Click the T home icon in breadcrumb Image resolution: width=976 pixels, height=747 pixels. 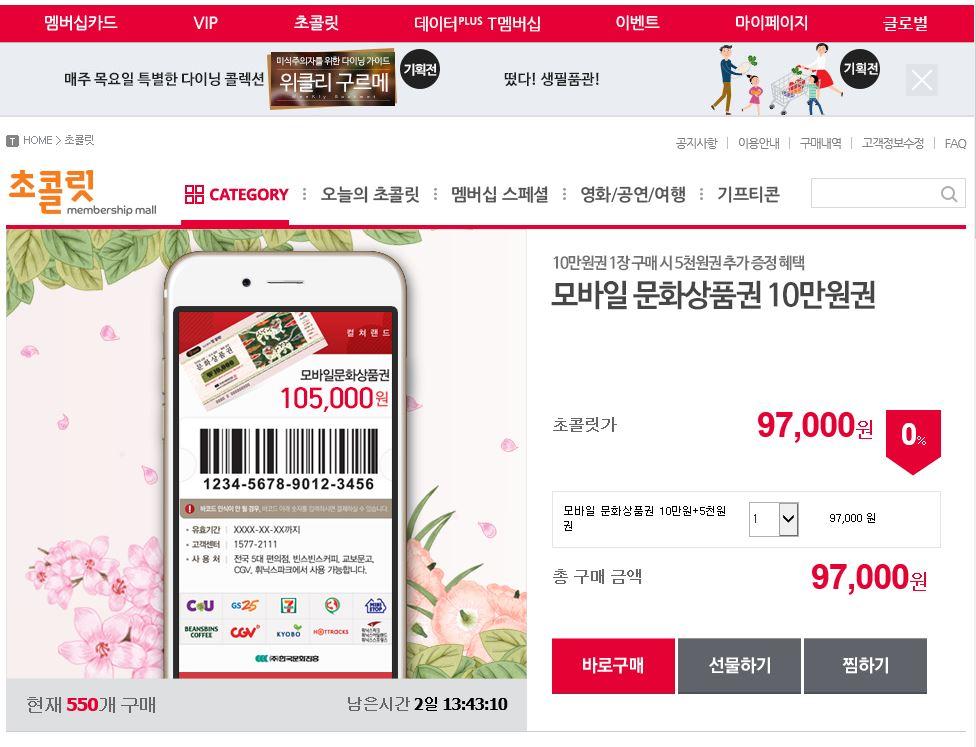12,141
